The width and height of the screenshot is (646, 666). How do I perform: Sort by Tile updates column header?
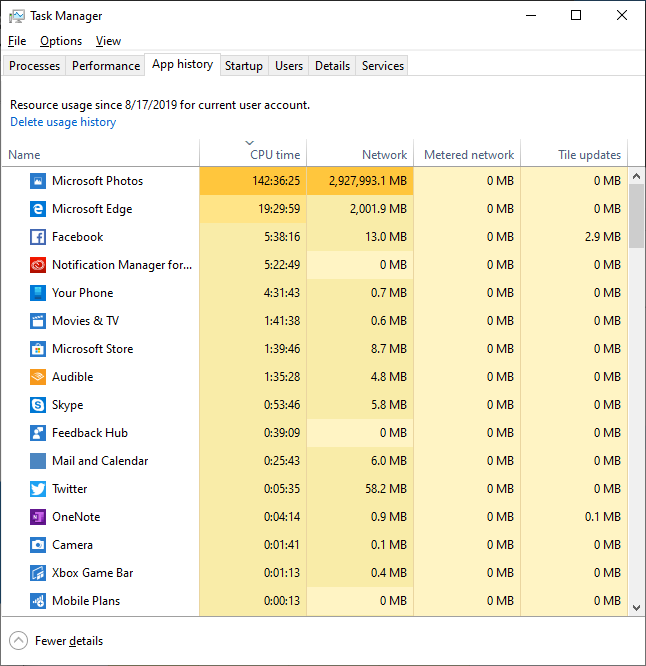[574, 153]
